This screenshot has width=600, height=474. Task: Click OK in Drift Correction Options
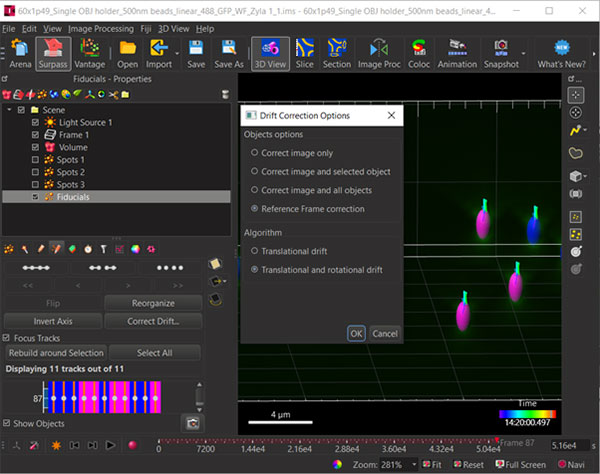[356, 334]
